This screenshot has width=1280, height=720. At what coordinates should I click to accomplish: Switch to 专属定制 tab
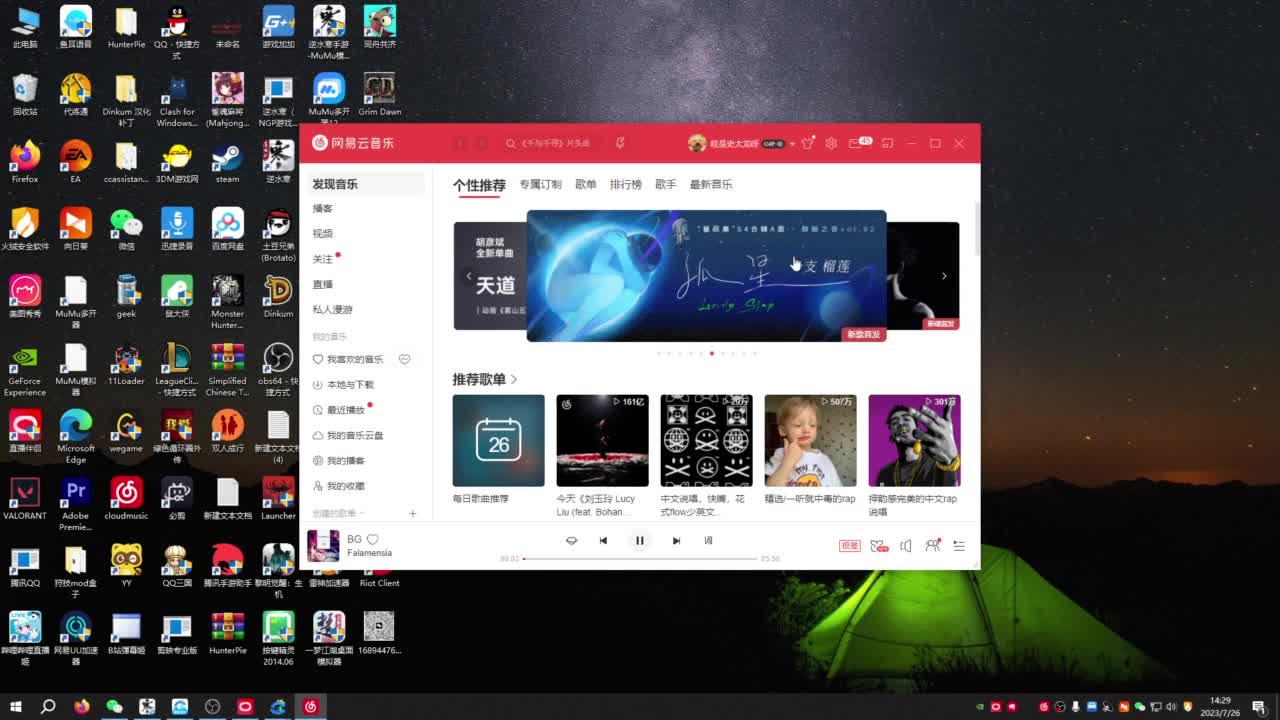click(x=540, y=184)
